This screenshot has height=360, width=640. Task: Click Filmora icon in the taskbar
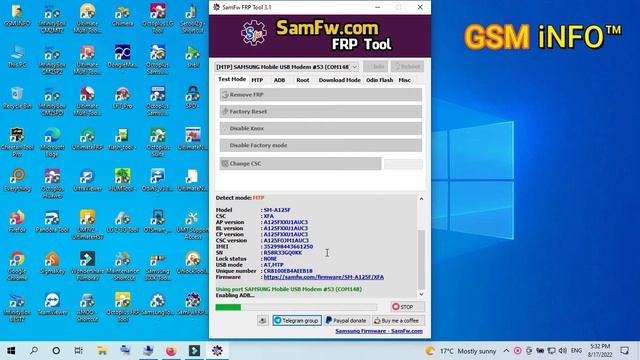click(194, 351)
